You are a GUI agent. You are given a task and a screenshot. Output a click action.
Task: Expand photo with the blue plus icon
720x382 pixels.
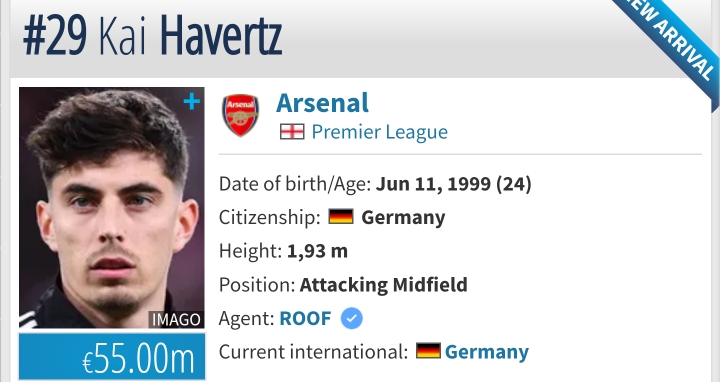tap(191, 102)
